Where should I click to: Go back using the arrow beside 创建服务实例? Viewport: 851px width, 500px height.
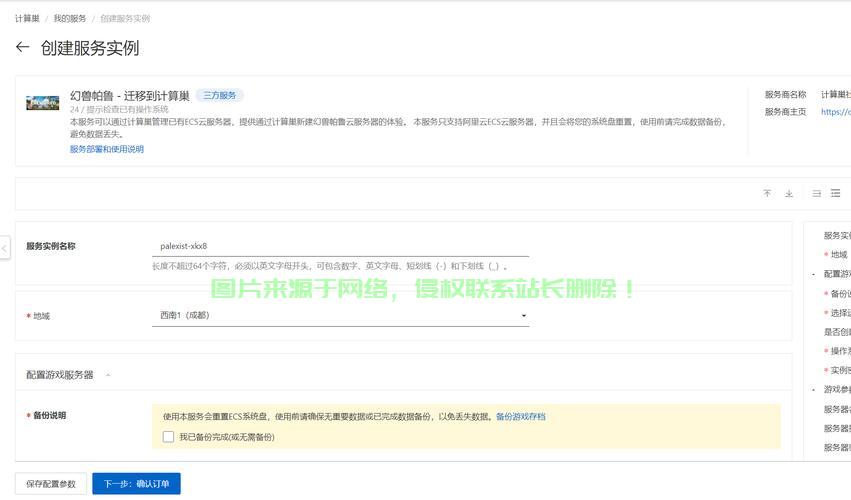click(22, 47)
